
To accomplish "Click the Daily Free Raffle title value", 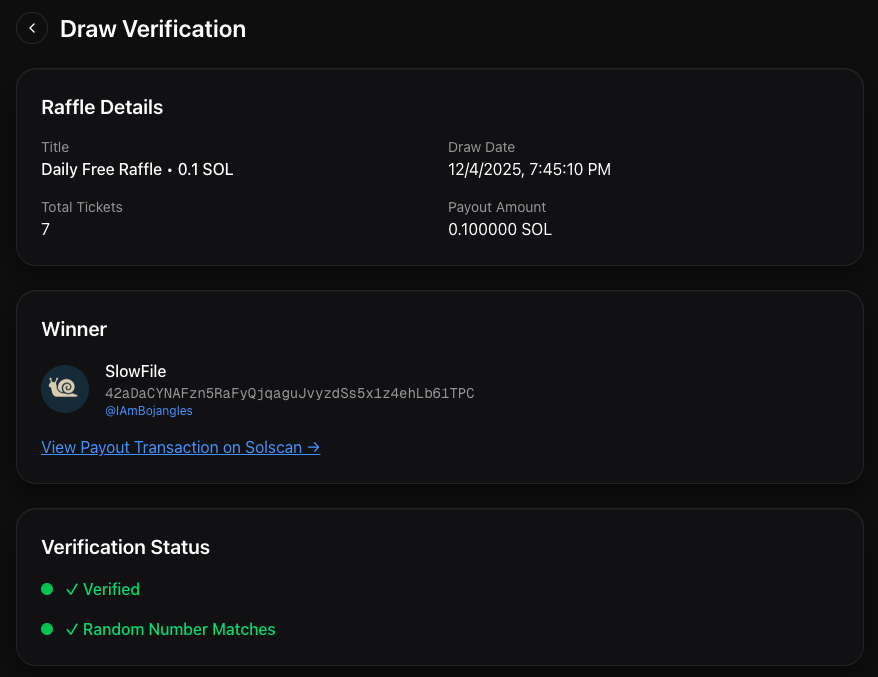I will click(x=137, y=169).
